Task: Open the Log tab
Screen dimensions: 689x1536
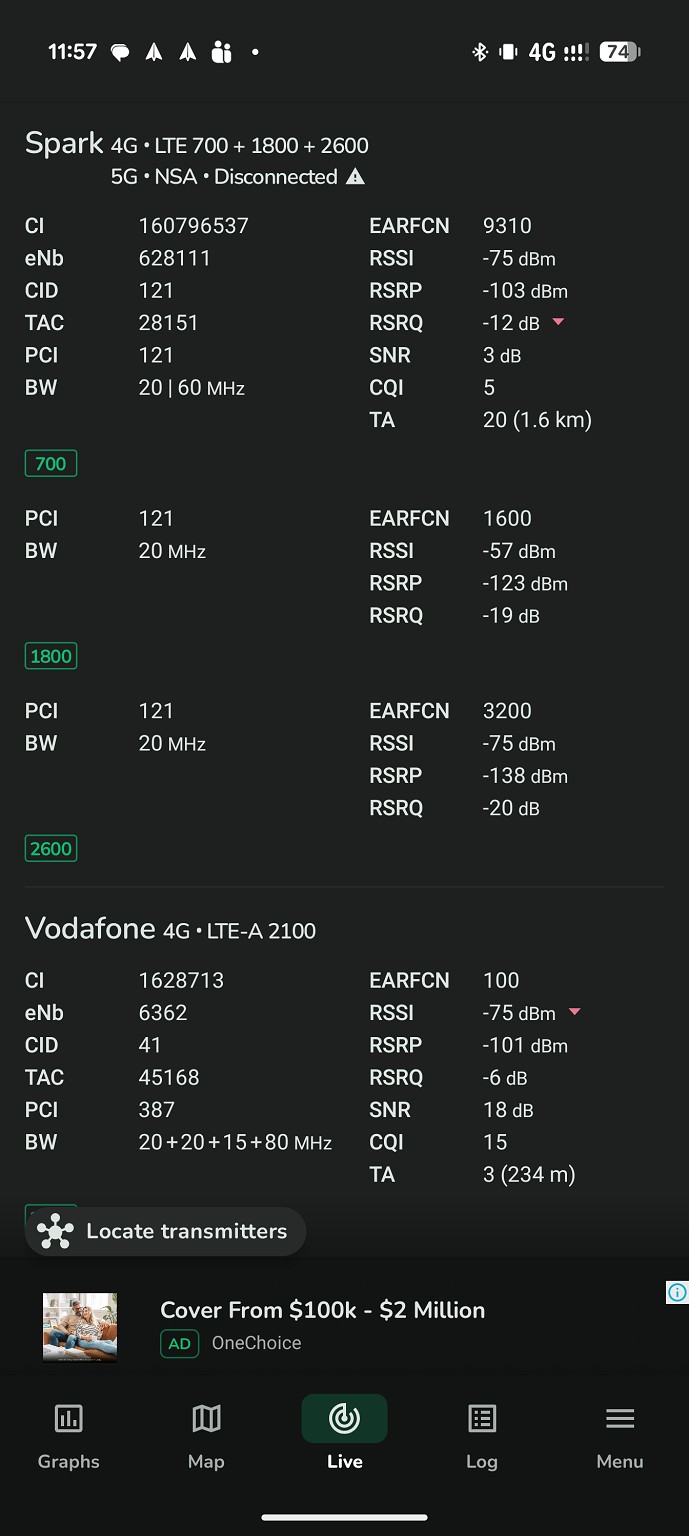Action: point(482,1434)
